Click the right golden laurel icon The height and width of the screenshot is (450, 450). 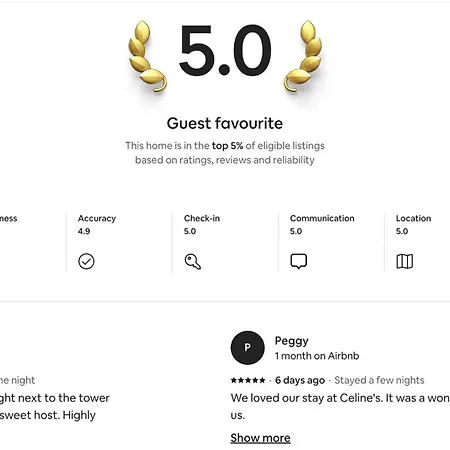pyautogui.click(x=303, y=56)
